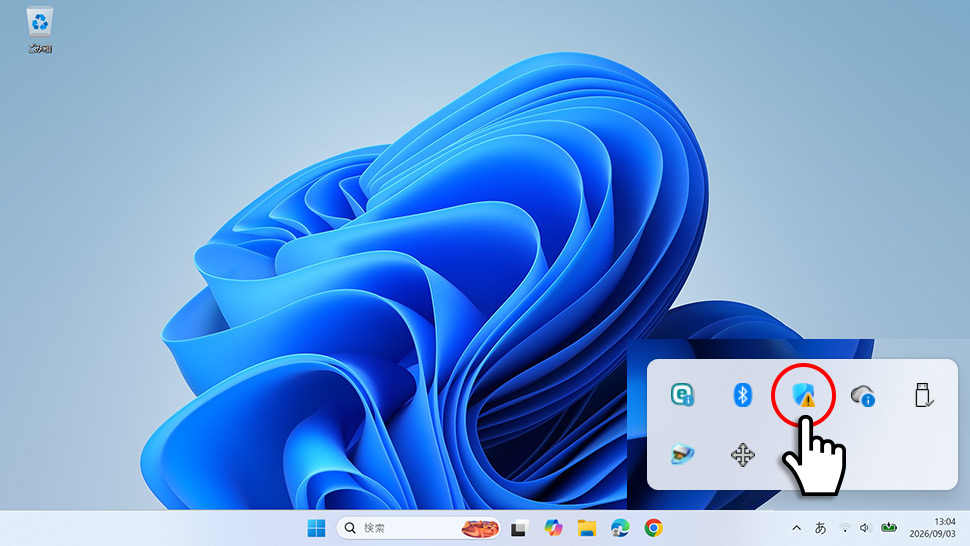Open Task View on the taskbar
This screenshot has height=546, width=970.
[x=518, y=528]
